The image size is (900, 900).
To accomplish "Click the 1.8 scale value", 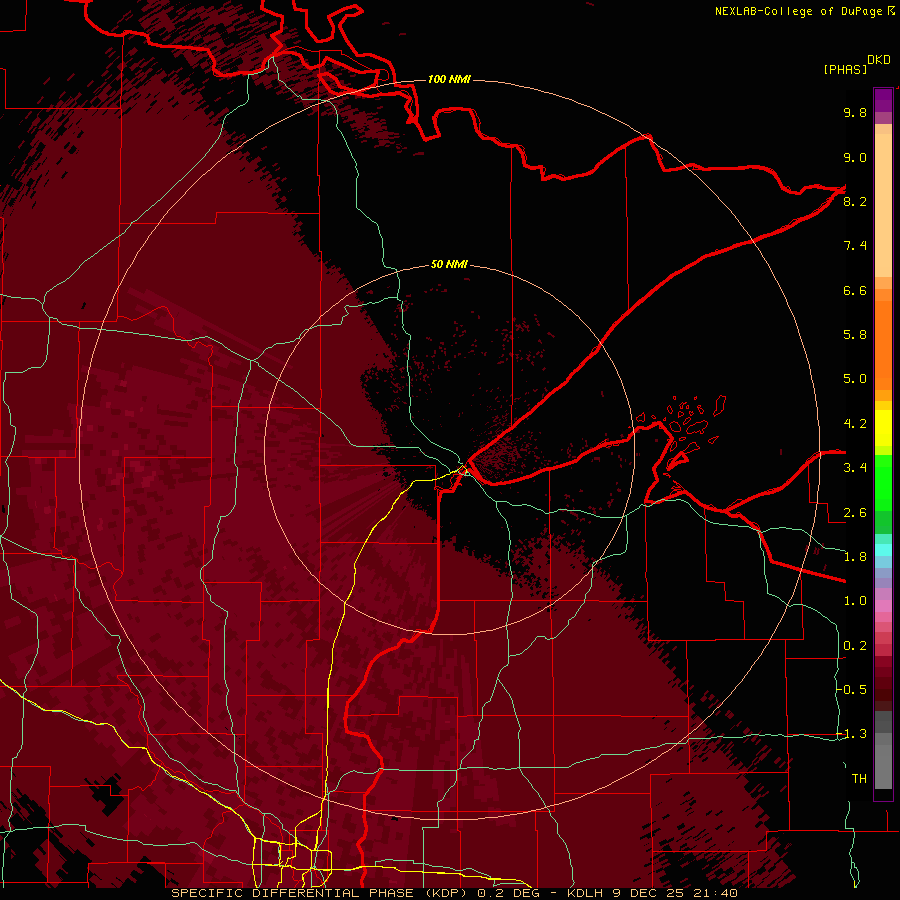I will pyautogui.click(x=855, y=557).
